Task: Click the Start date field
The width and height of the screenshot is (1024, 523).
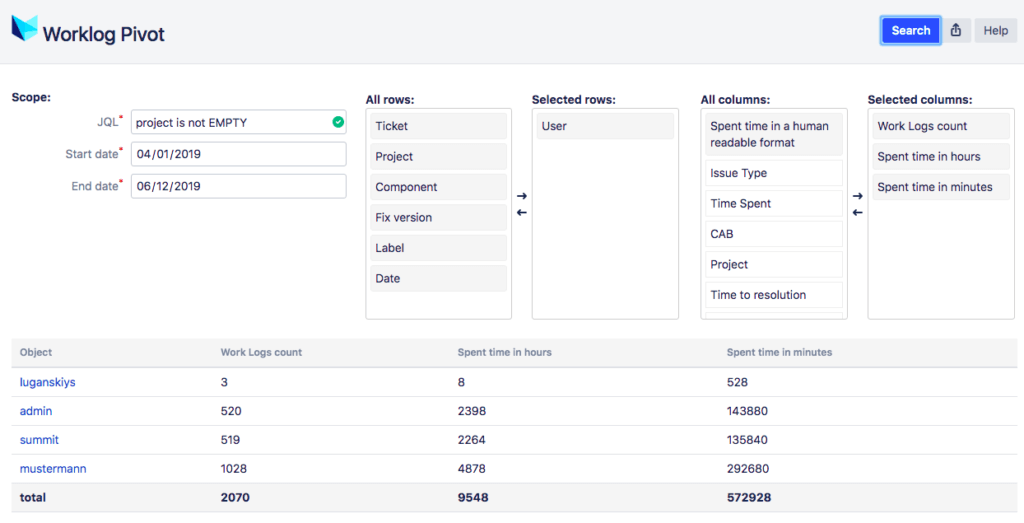Action: point(238,154)
